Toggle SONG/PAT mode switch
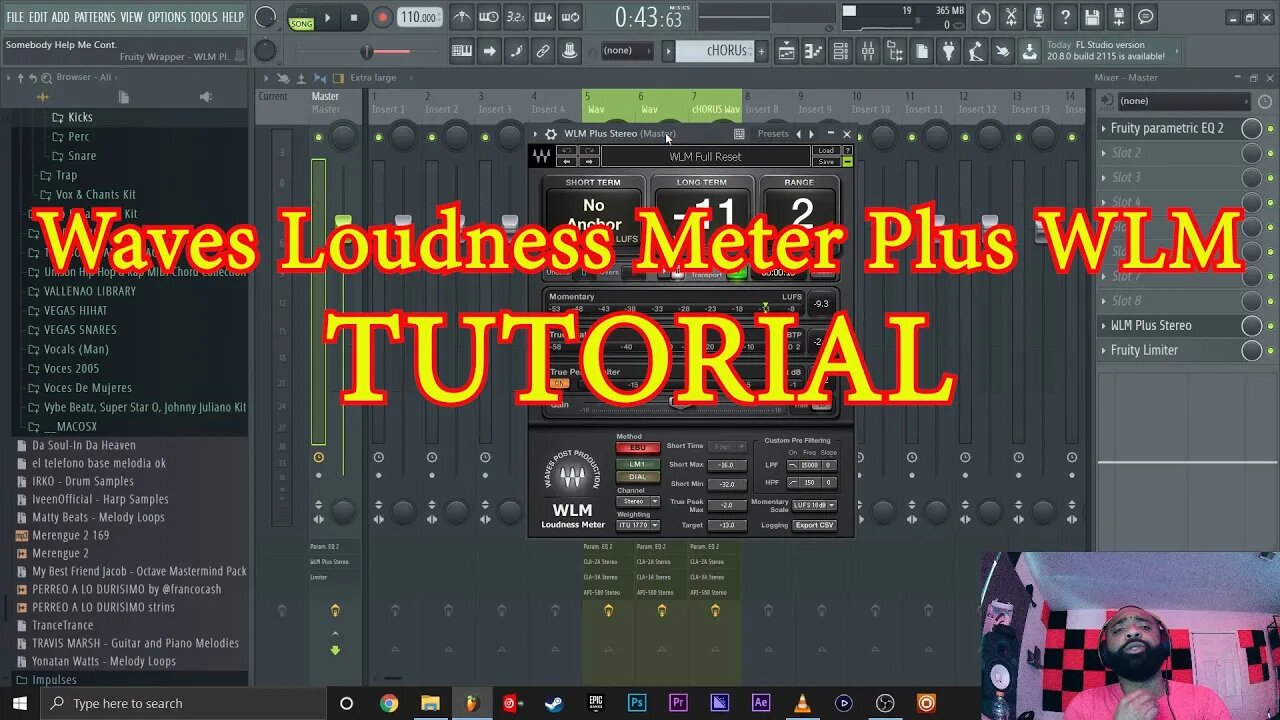The image size is (1280, 720). tap(301, 18)
